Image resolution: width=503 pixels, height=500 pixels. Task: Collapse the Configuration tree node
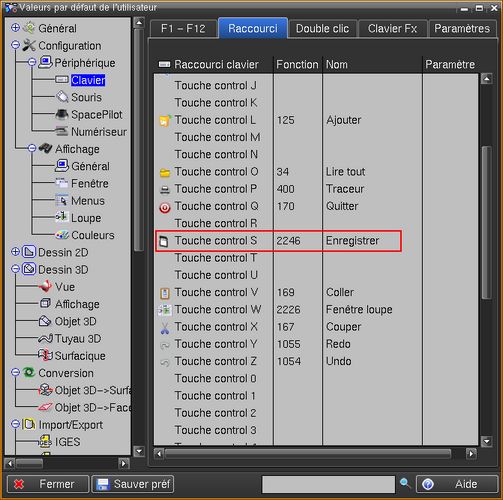15,45
